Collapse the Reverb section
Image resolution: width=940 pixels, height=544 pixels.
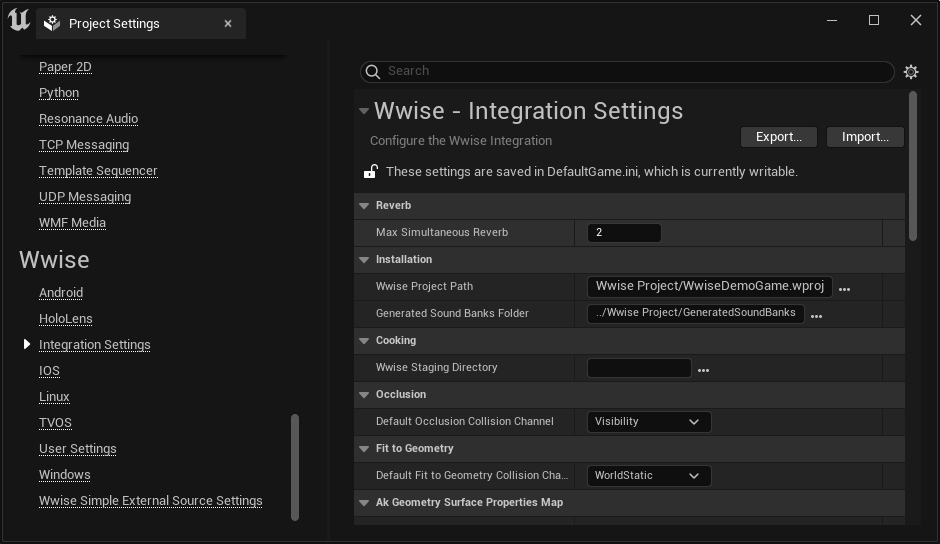tap(364, 206)
